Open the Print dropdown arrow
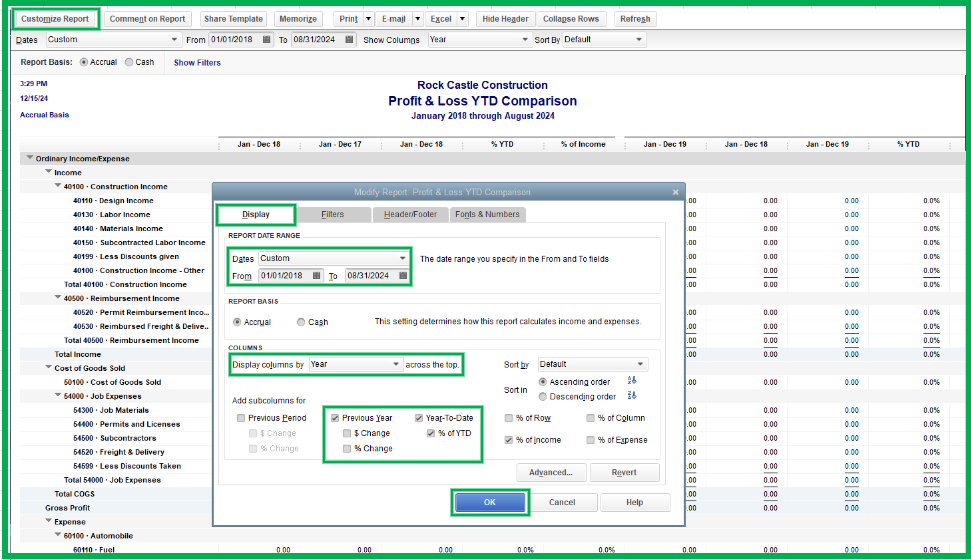 pos(368,19)
